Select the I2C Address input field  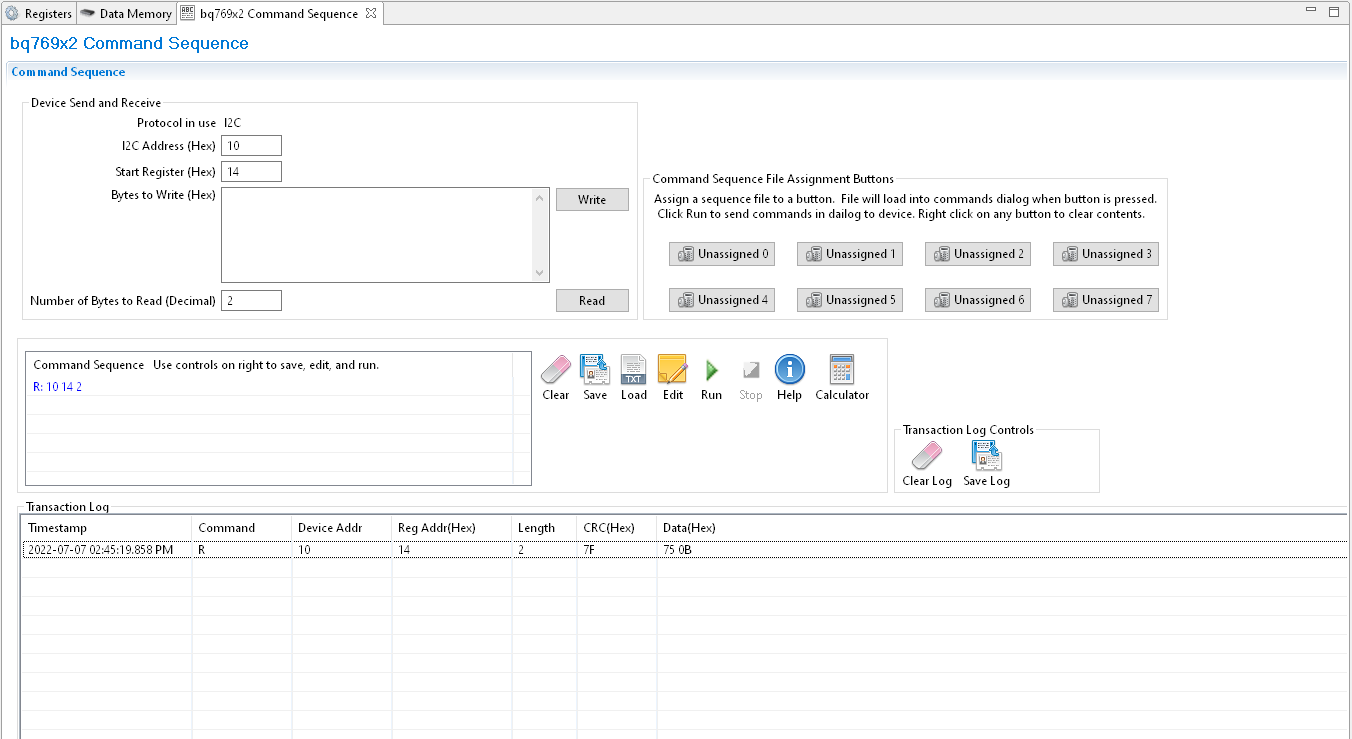251,145
